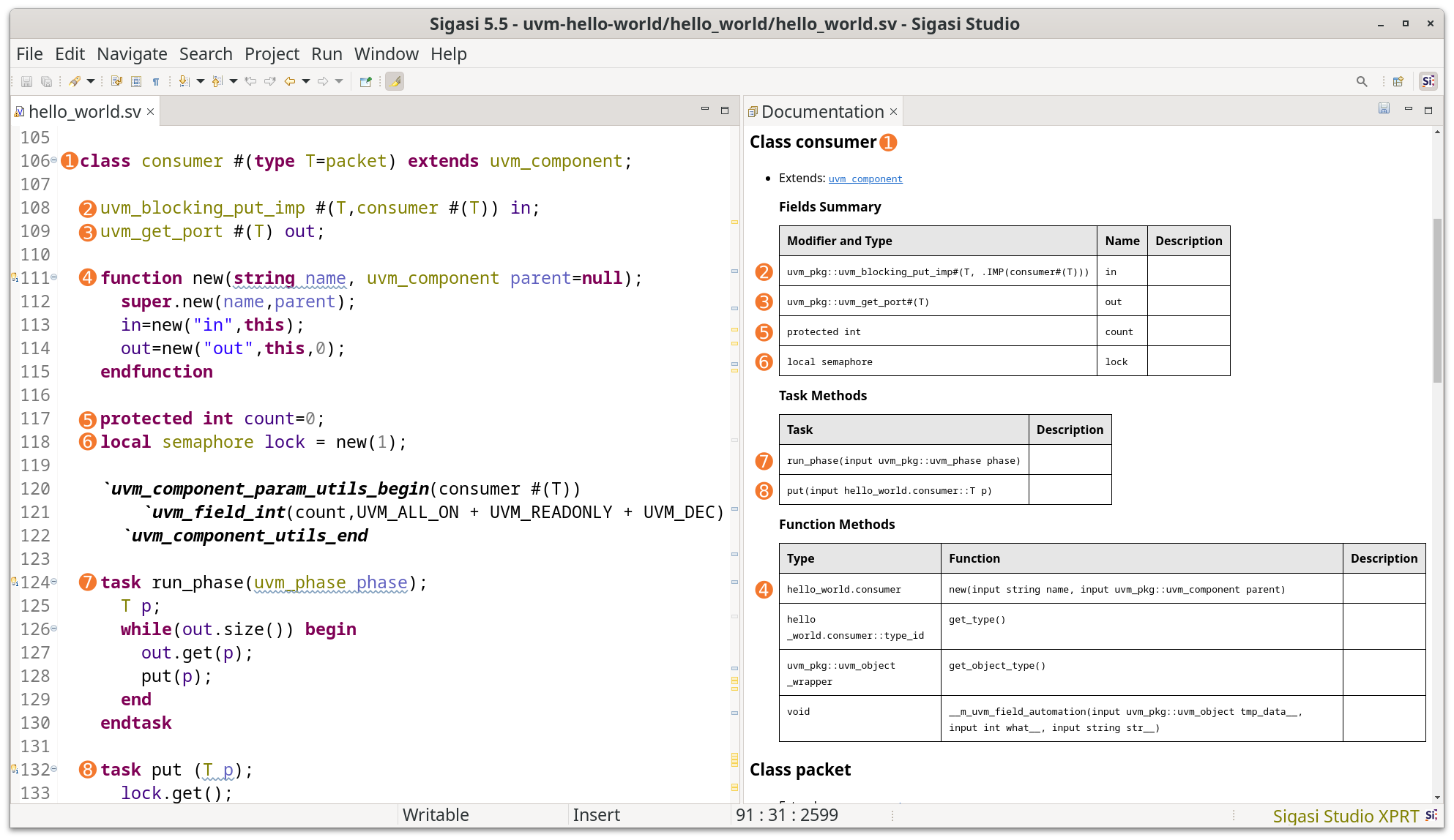The image size is (1454, 840).
Task: Go to Next Annotation icon
Action: (184, 81)
